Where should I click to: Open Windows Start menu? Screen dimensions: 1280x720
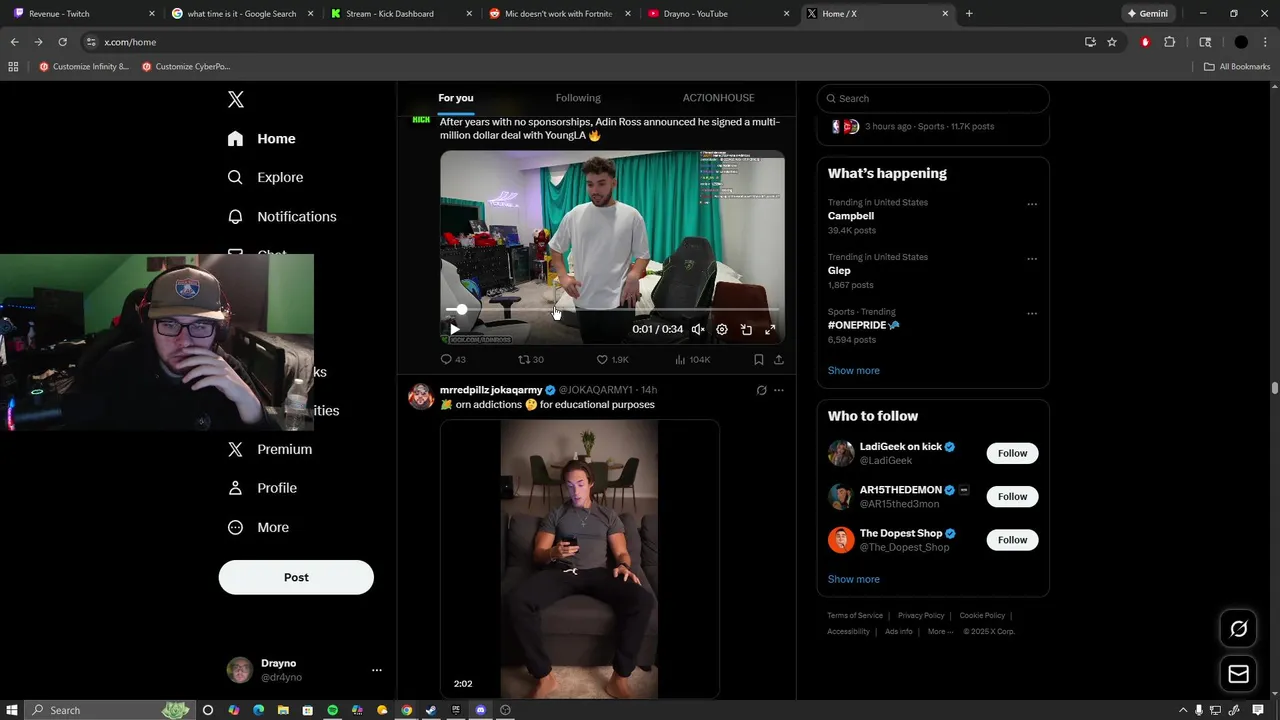[10, 710]
